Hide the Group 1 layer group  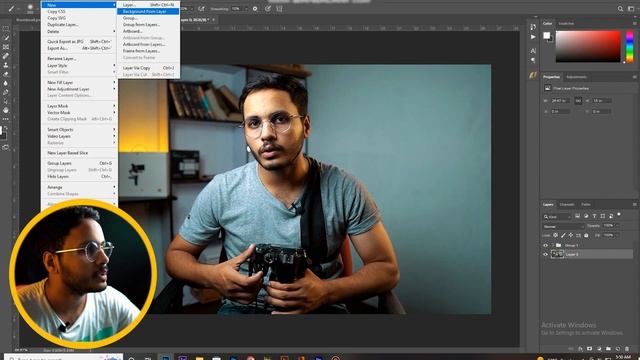(x=545, y=245)
